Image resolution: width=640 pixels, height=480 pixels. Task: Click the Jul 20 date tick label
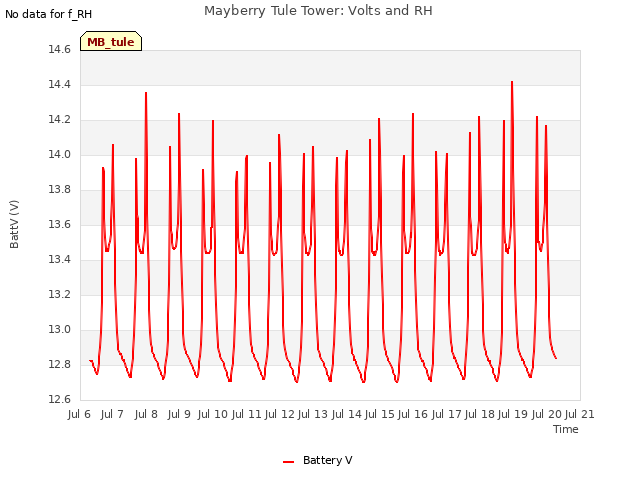click(547, 414)
